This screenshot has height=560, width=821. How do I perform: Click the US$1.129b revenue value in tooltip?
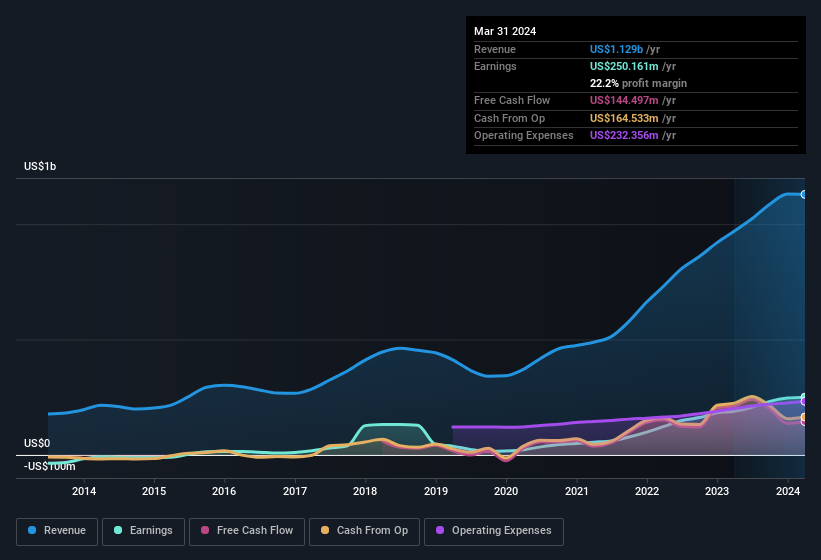pyautogui.click(x=616, y=49)
